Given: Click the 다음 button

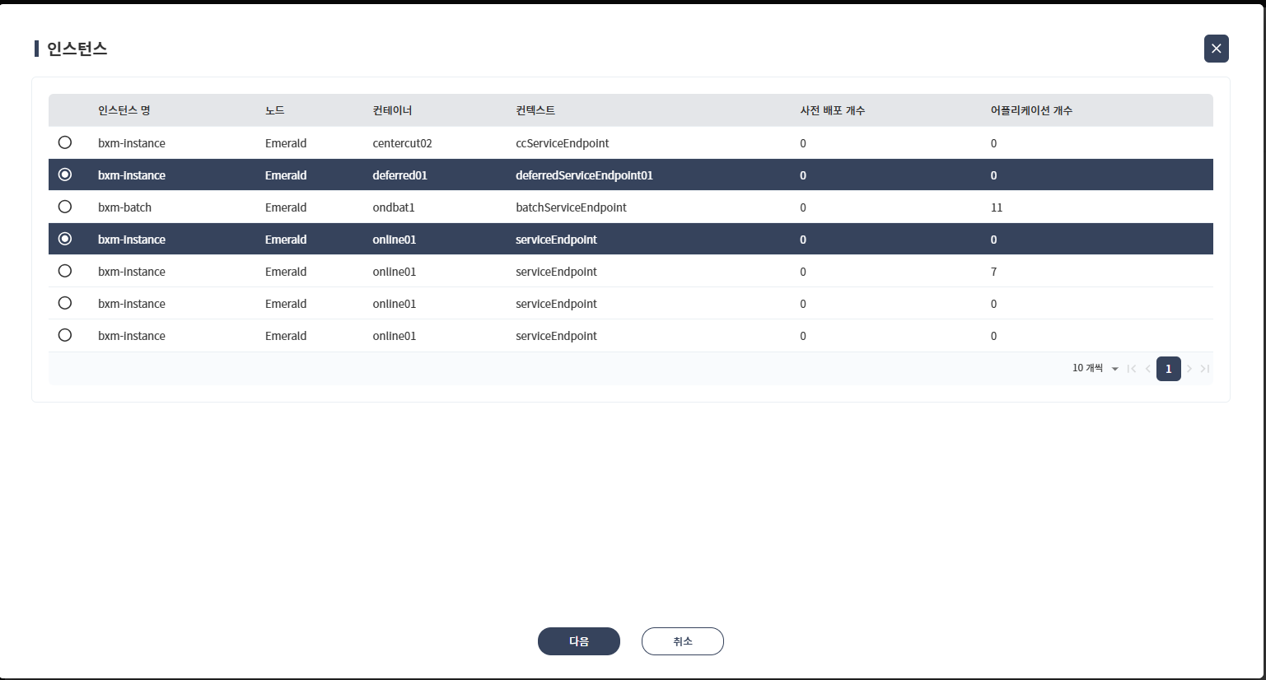Looking at the screenshot, I should (578, 641).
